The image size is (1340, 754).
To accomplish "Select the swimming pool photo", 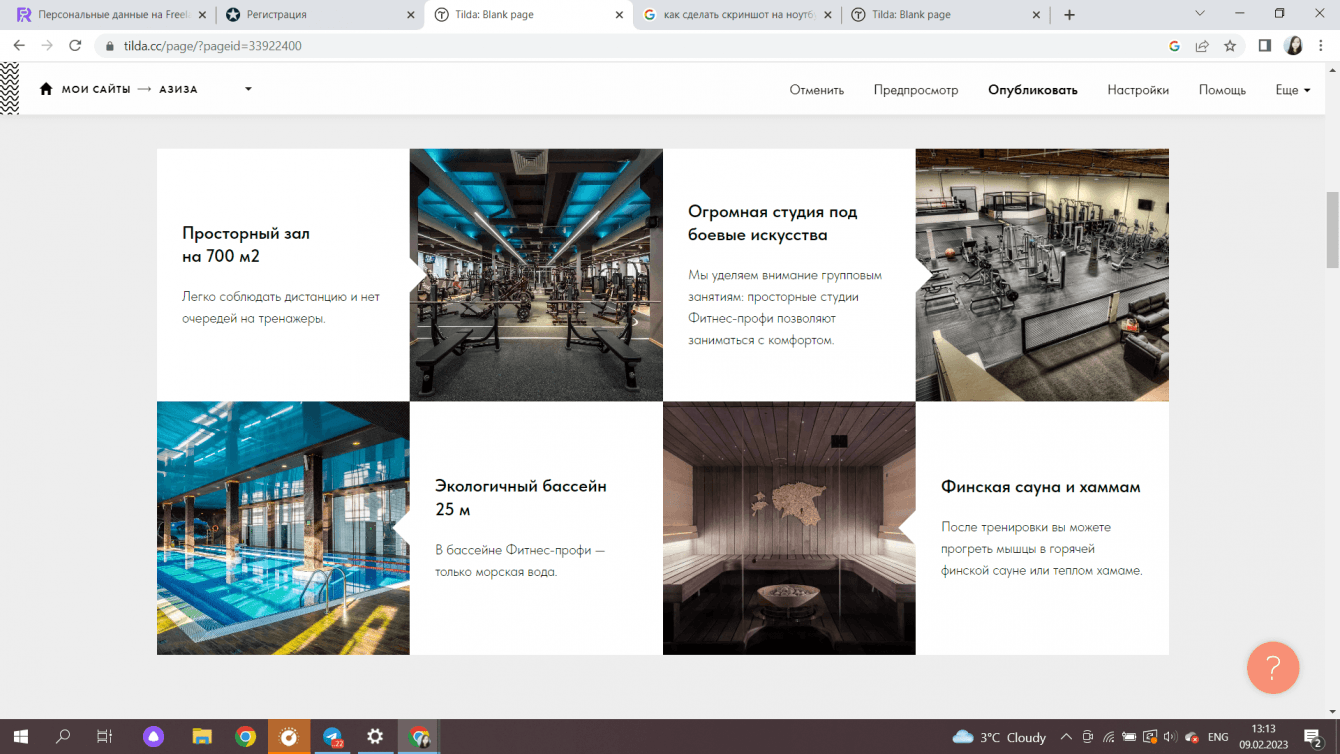I will click(x=283, y=528).
